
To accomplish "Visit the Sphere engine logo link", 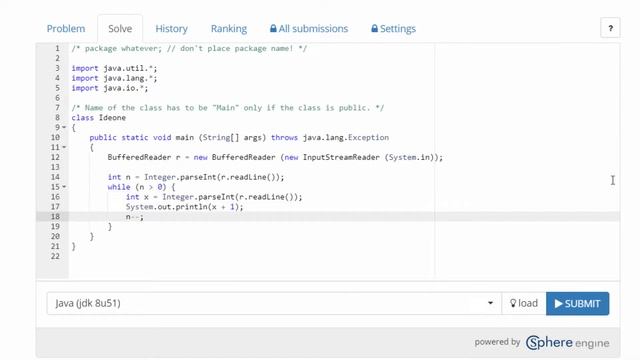I will coord(567,342).
